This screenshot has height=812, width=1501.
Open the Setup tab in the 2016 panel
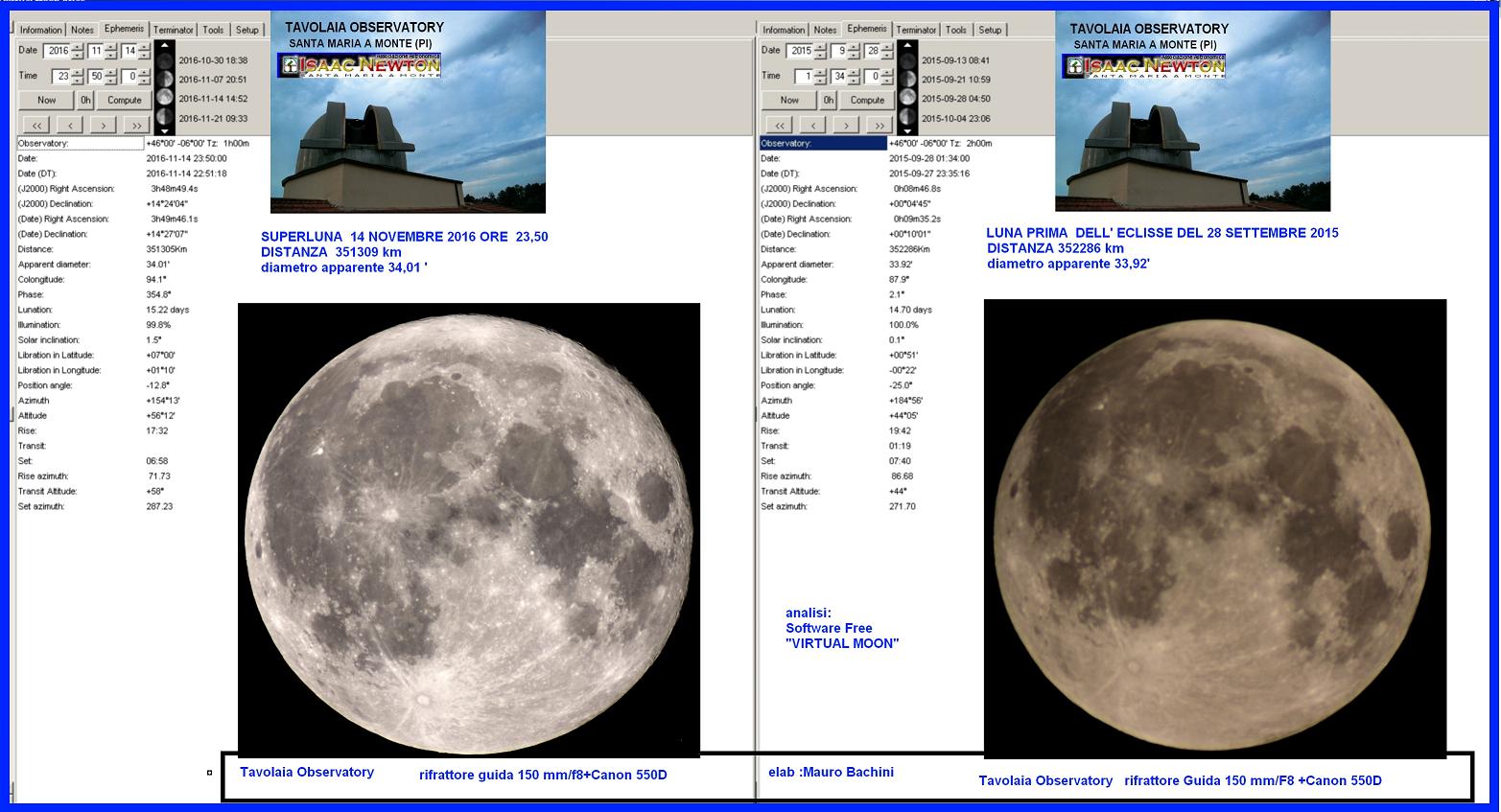247,30
